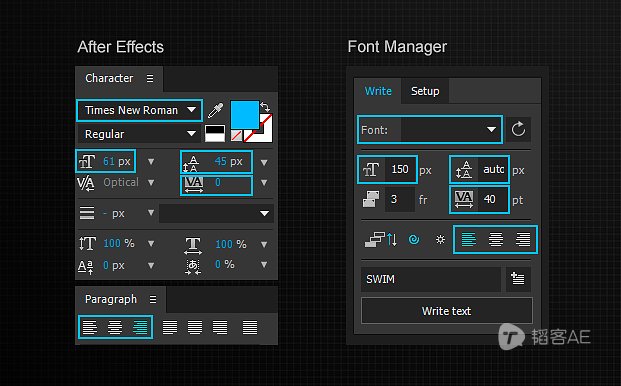Edit the tsume 0 % value
This screenshot has width=621, height=386.
pyautogui.click(x=225, y=264)
